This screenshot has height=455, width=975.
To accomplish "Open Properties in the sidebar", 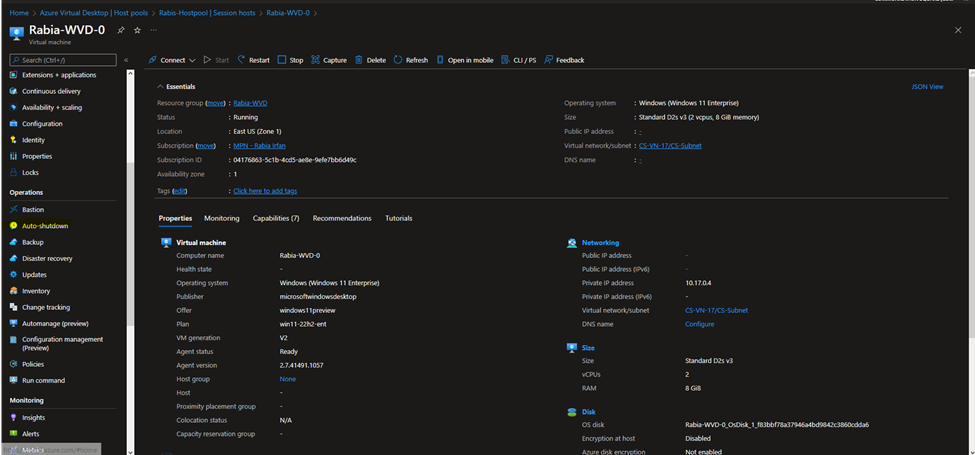I will coord(37,156).
